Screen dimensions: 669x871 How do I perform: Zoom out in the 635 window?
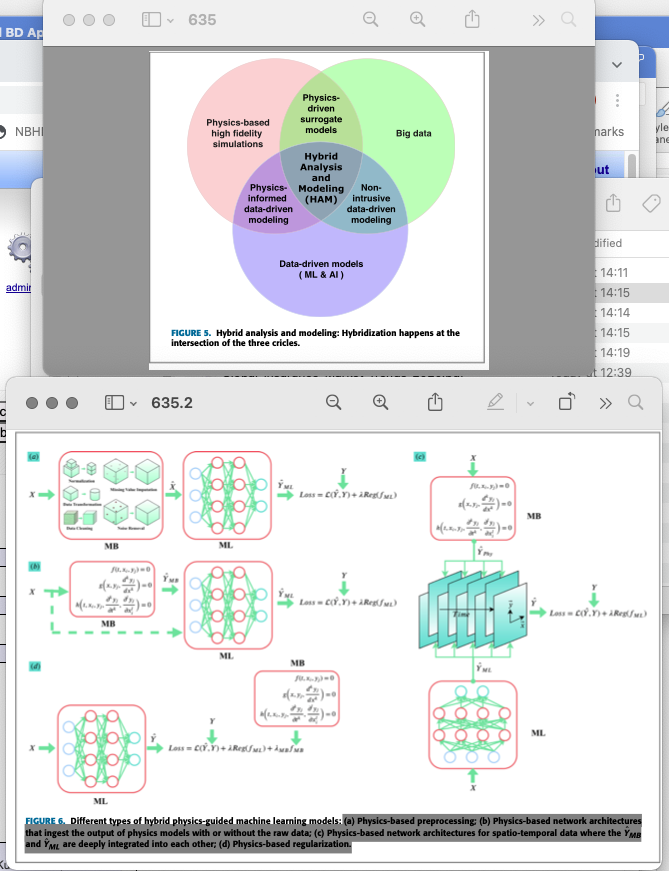[370, 19]
